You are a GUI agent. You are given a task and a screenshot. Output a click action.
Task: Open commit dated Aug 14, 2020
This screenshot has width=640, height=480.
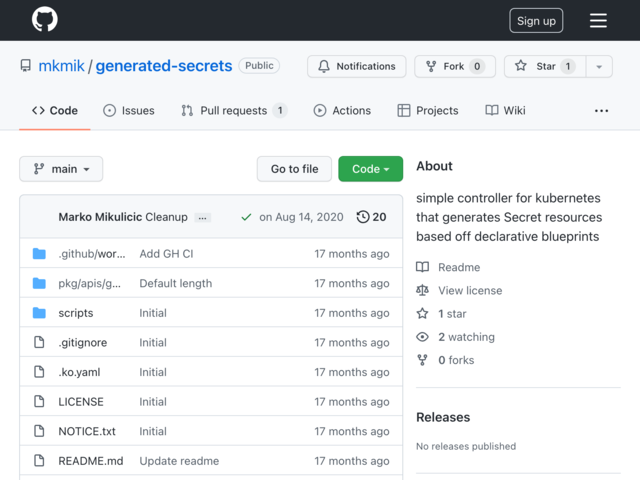(x=301, y=217)
